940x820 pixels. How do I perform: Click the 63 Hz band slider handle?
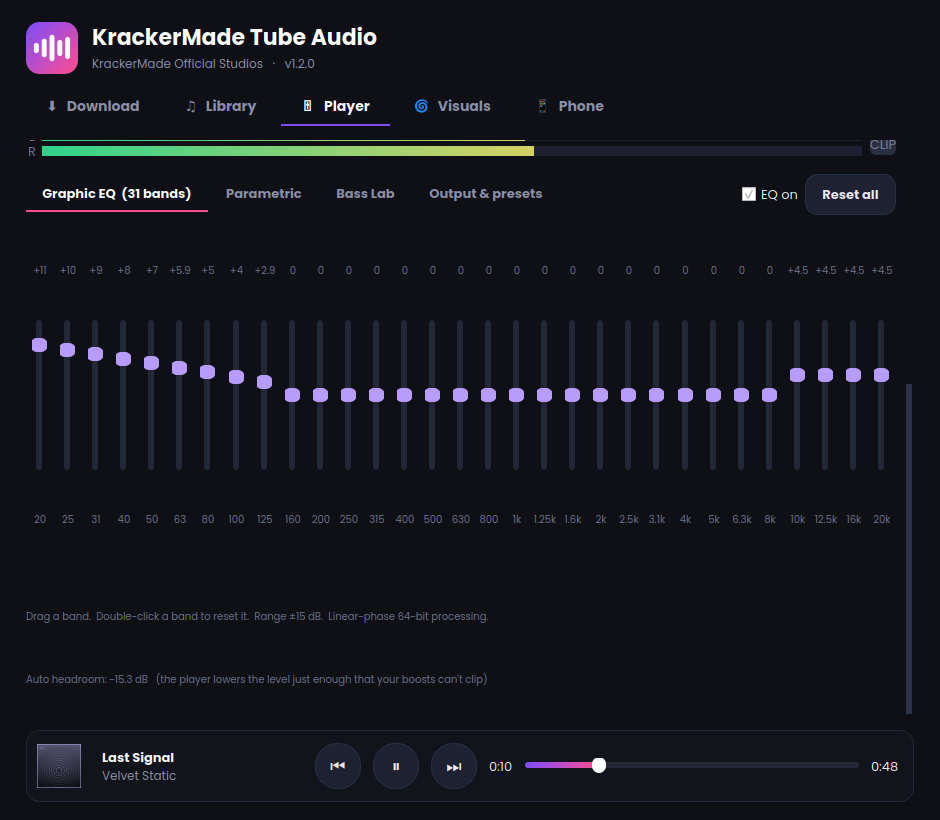click(x=179, y=367)
